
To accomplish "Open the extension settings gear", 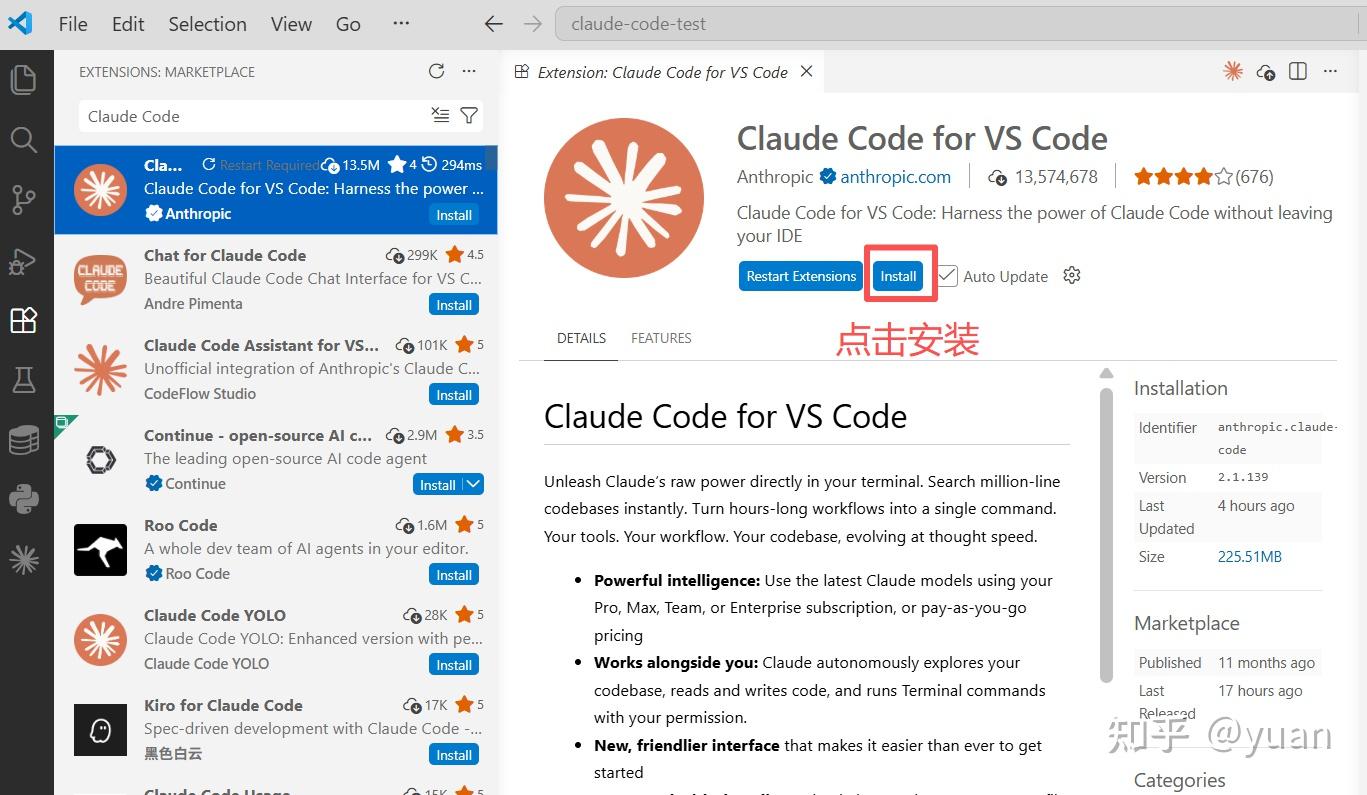I will pos(1072,276).
